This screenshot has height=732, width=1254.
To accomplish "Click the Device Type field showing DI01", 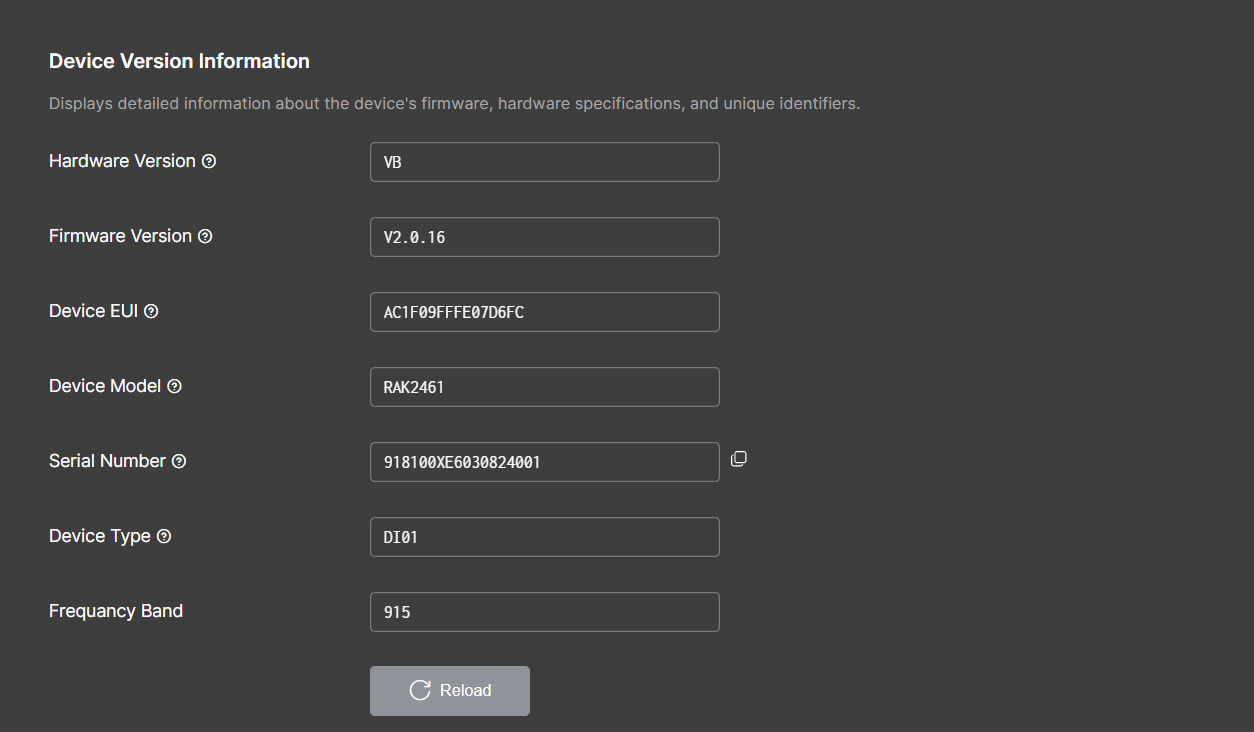I will pyautogui.click(x=544, y=536).
